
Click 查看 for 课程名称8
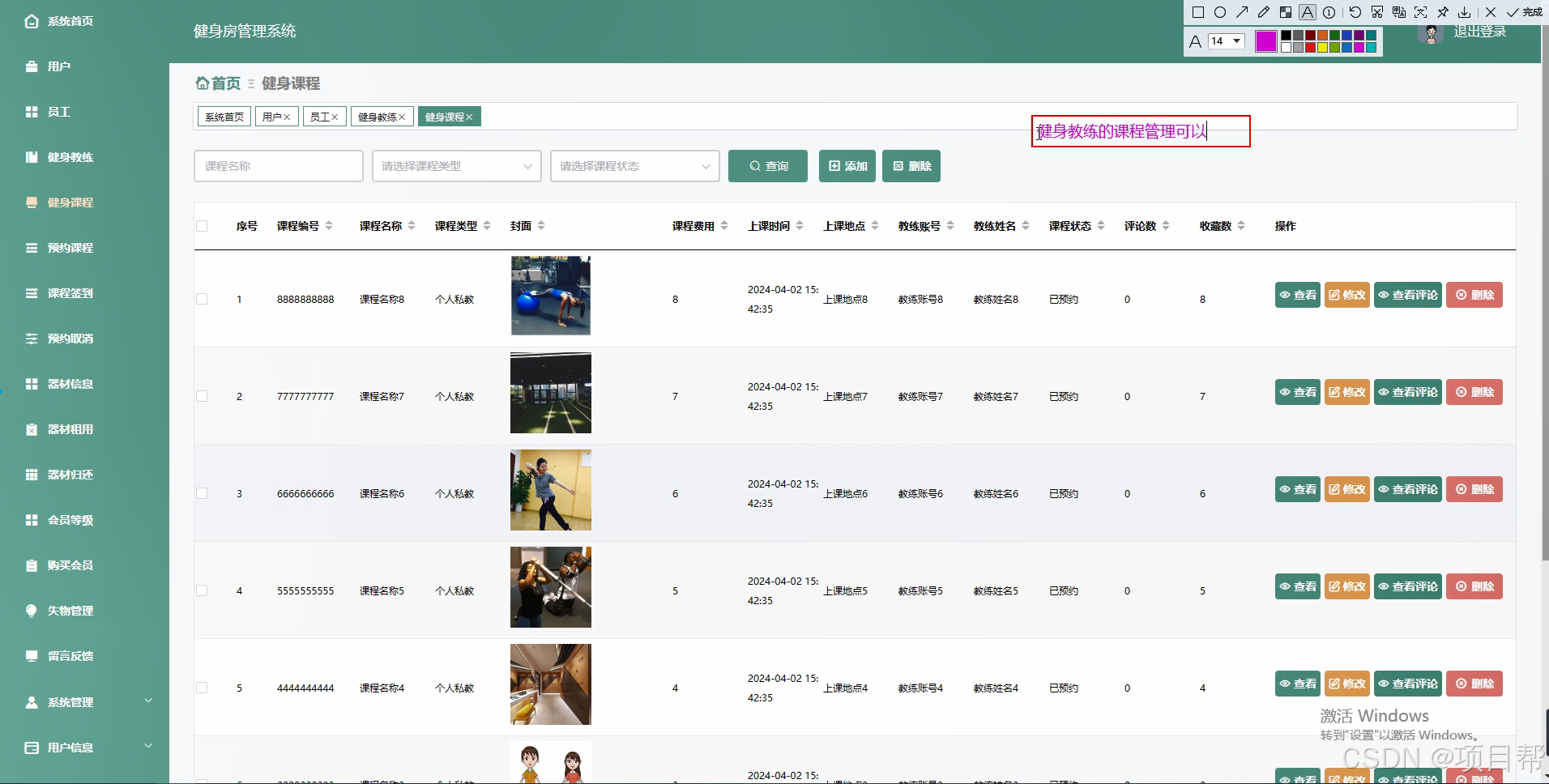1298,295
